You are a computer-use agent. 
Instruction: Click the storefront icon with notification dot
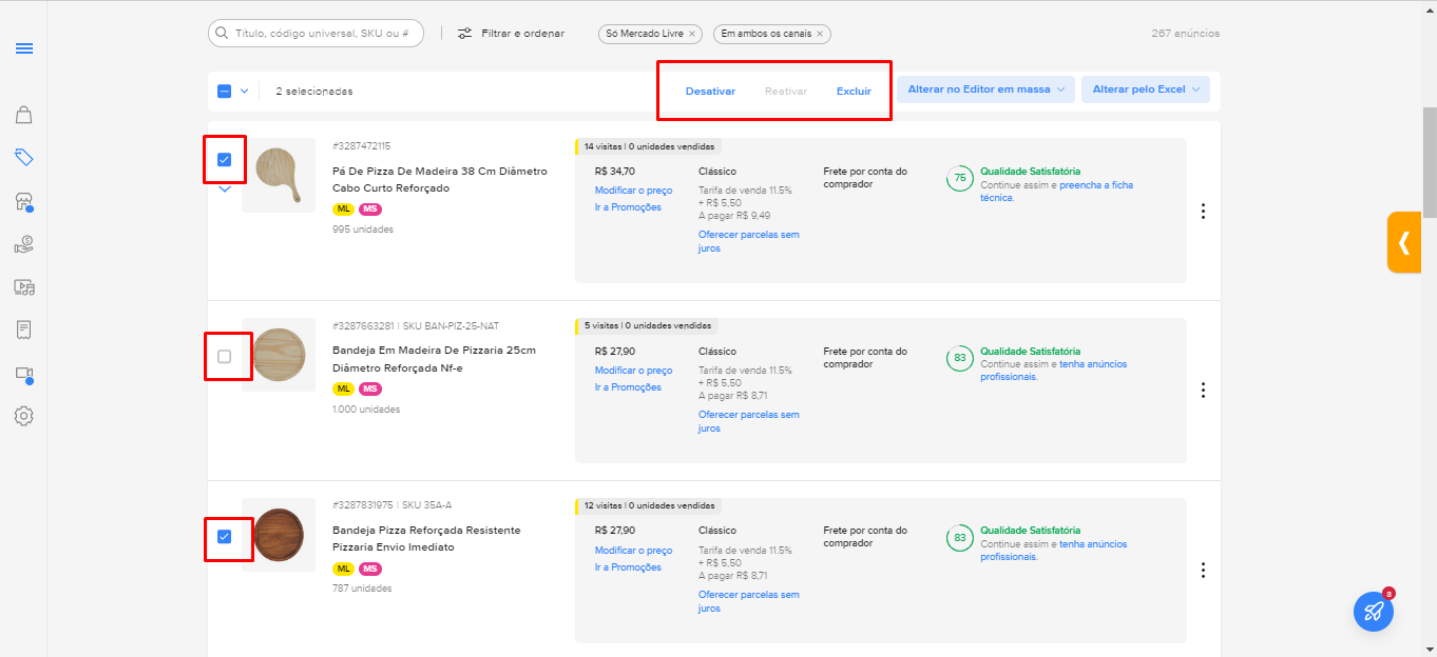coord(23,200)
